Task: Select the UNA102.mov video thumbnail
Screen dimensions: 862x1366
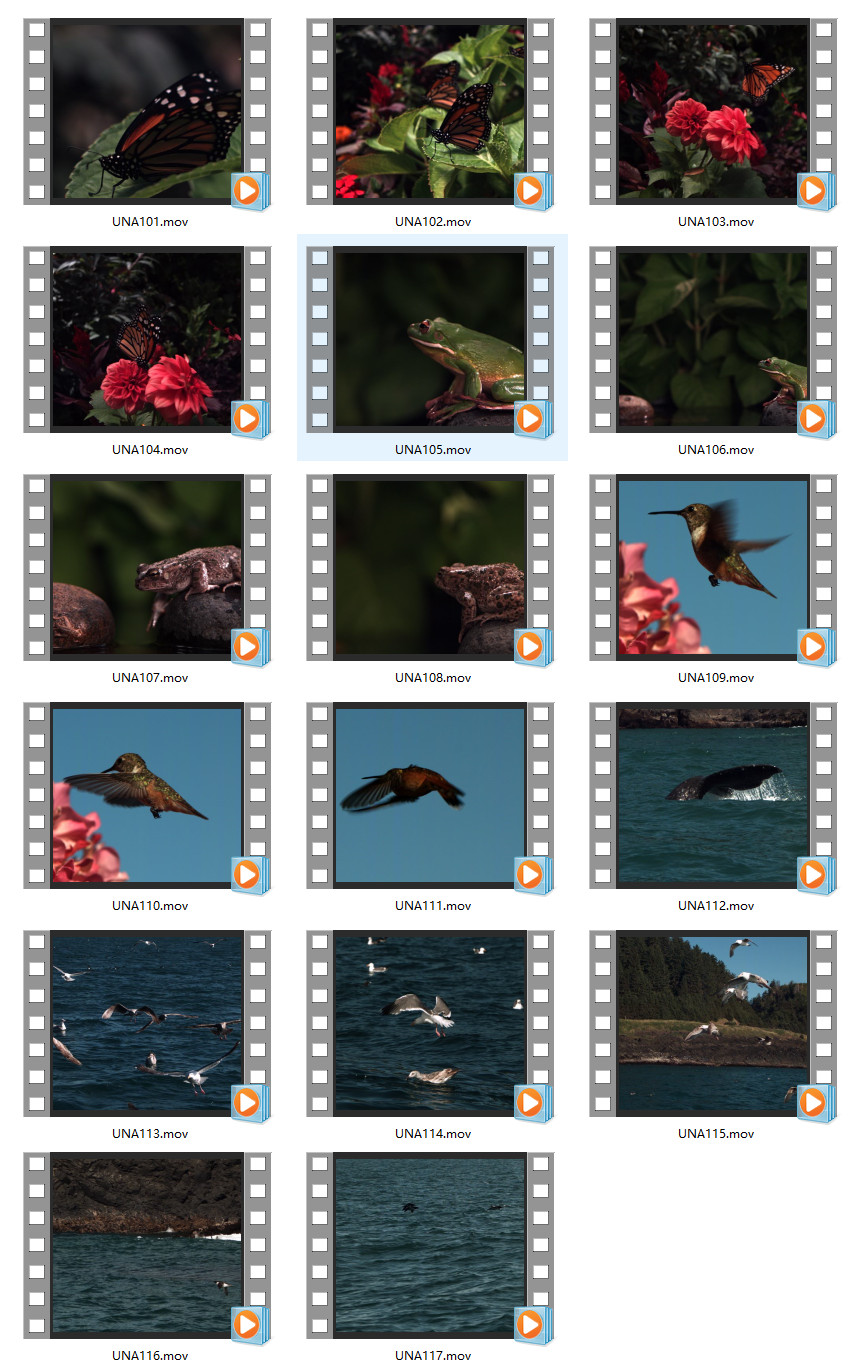Action: (429, 111)
